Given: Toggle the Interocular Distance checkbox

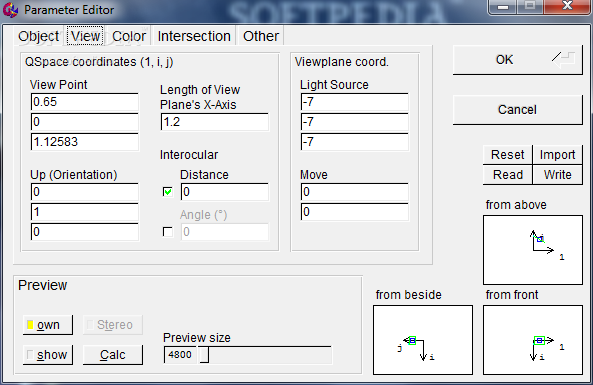Looking at the screenshot, I should pos(168,192).
